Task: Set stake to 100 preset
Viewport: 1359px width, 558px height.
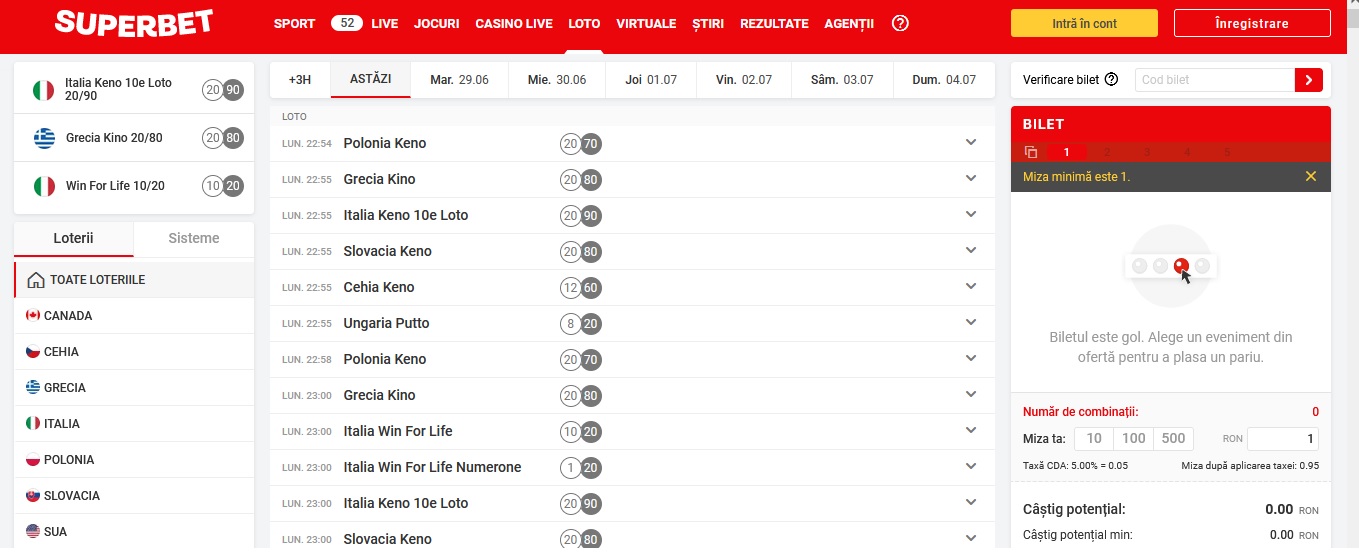Action: click(x=1134, y=438)
